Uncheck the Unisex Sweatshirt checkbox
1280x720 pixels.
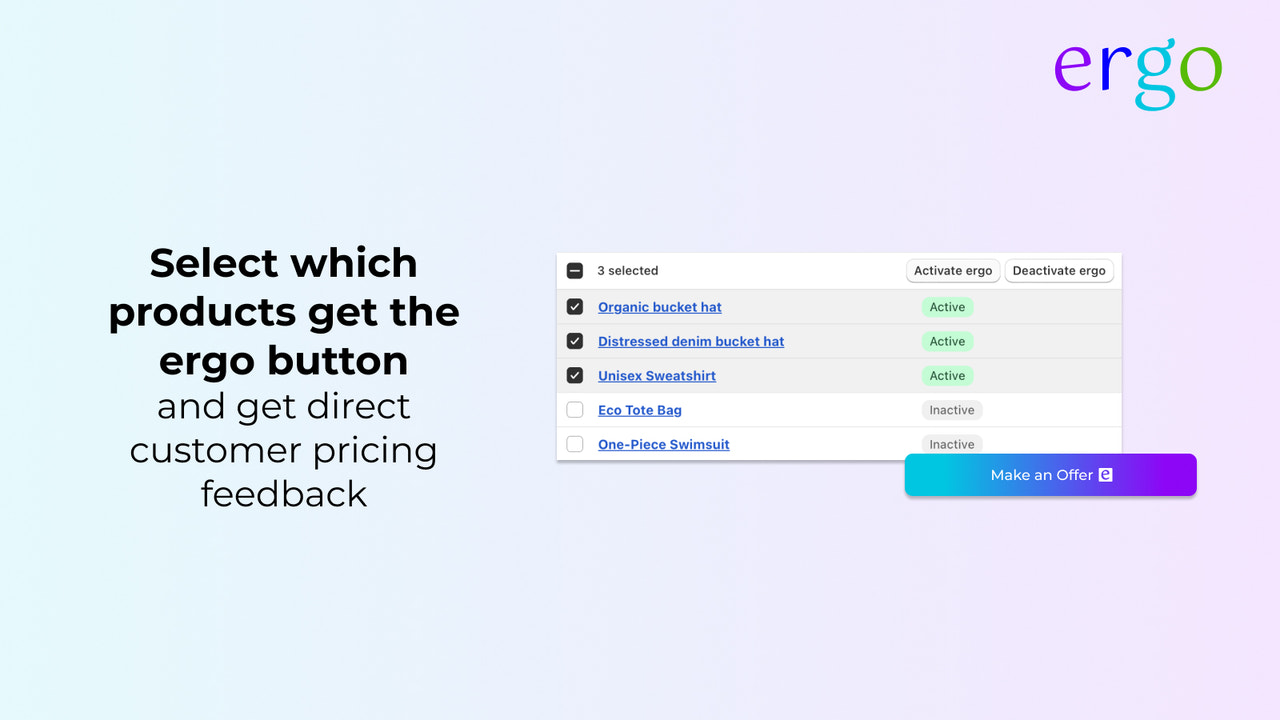click(x=575, y=375)
